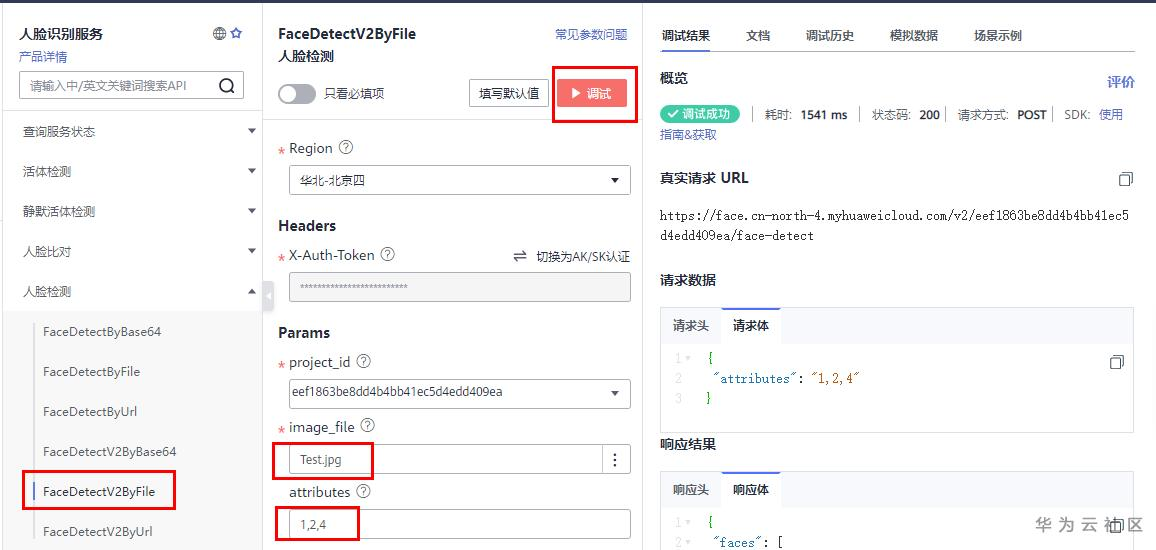Show the 响应头 tab
Viewport: 1156px width, 550px height.
tap(691, 490)
